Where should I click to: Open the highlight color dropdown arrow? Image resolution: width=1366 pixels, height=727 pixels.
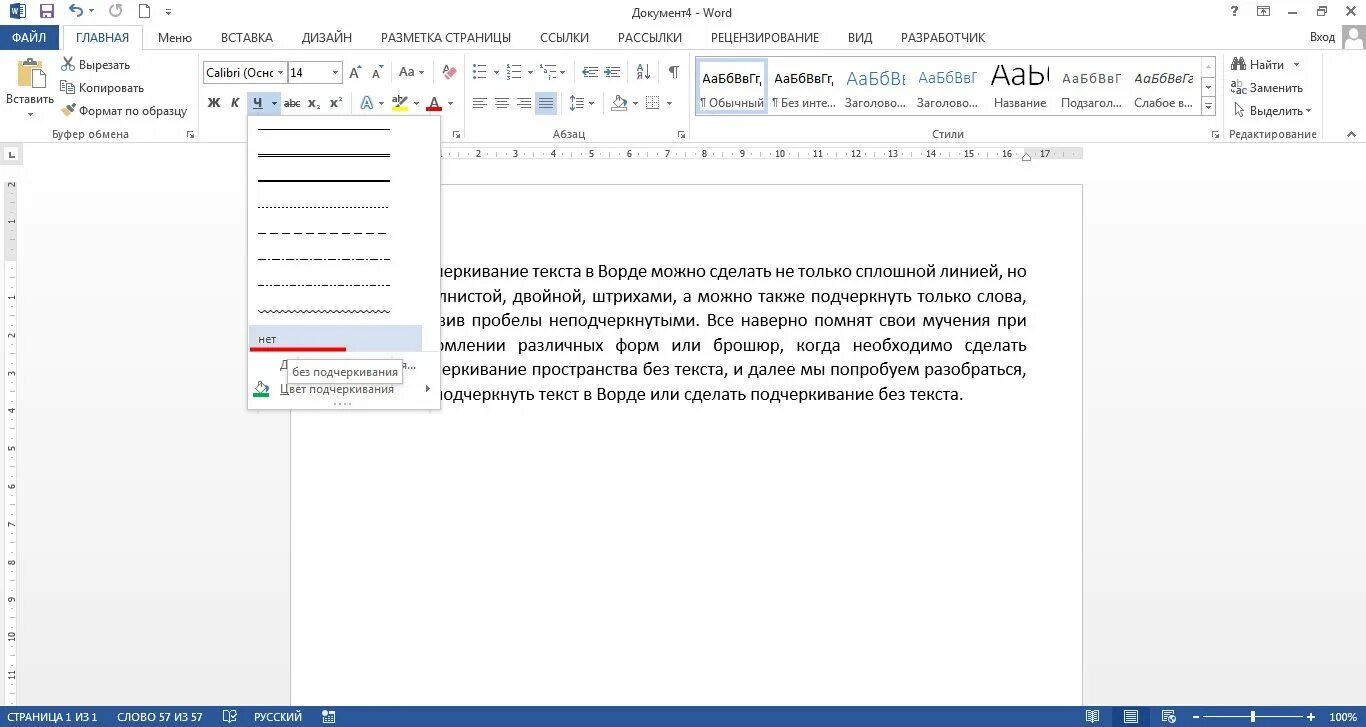(x=415, y=103)
